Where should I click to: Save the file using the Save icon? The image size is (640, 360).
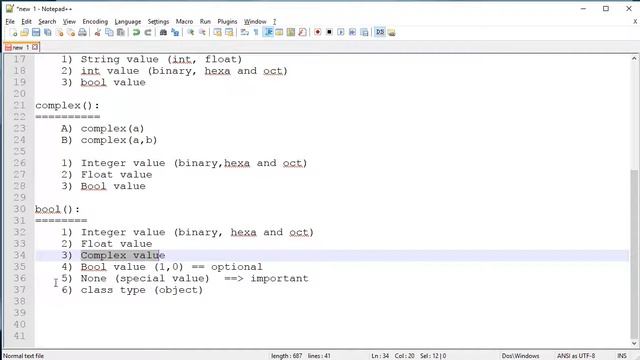tap(36, 32)
